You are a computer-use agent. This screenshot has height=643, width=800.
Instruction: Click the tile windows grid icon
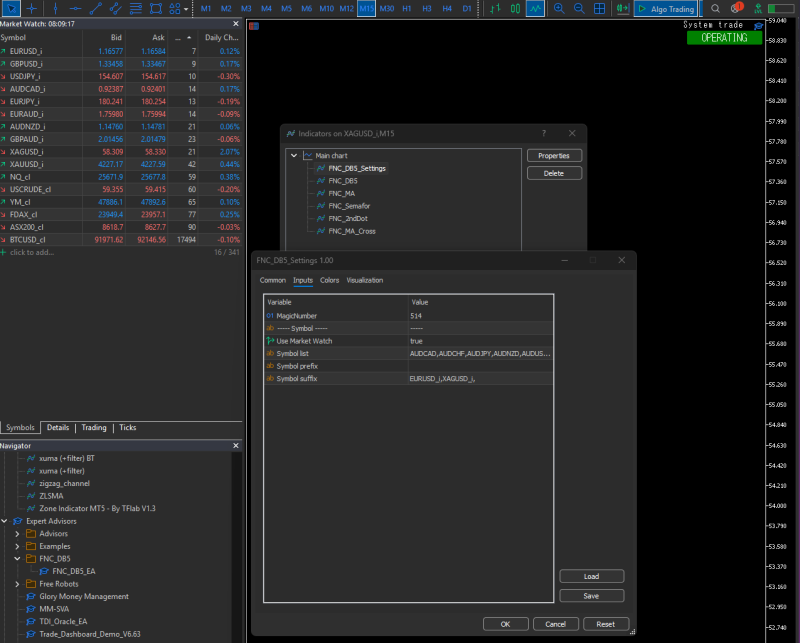pos(598,8)
